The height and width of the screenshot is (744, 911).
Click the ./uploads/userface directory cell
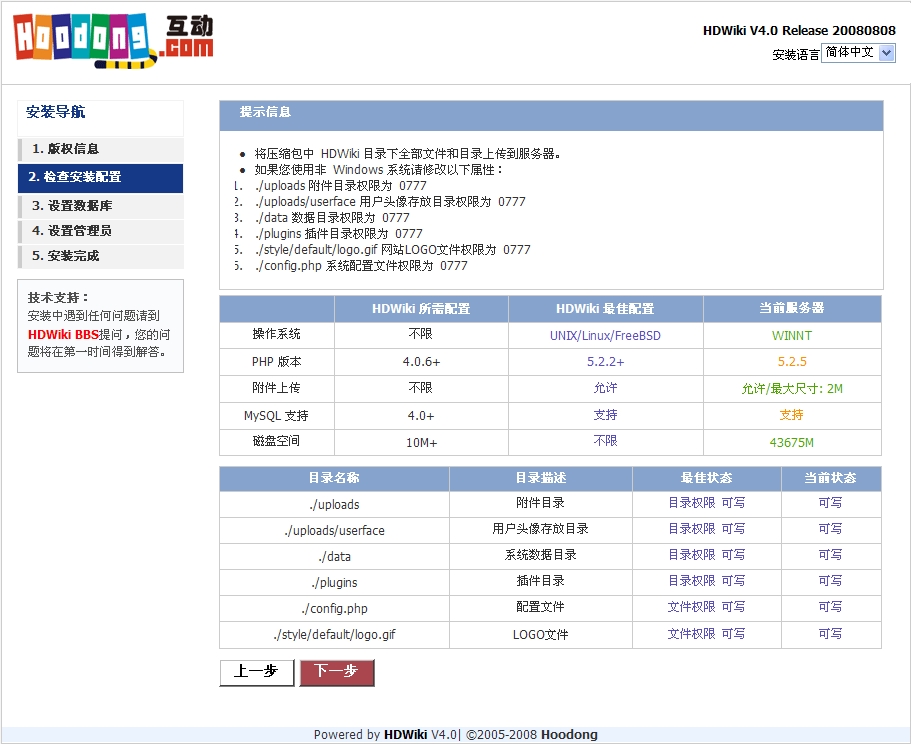coord(334,531)
